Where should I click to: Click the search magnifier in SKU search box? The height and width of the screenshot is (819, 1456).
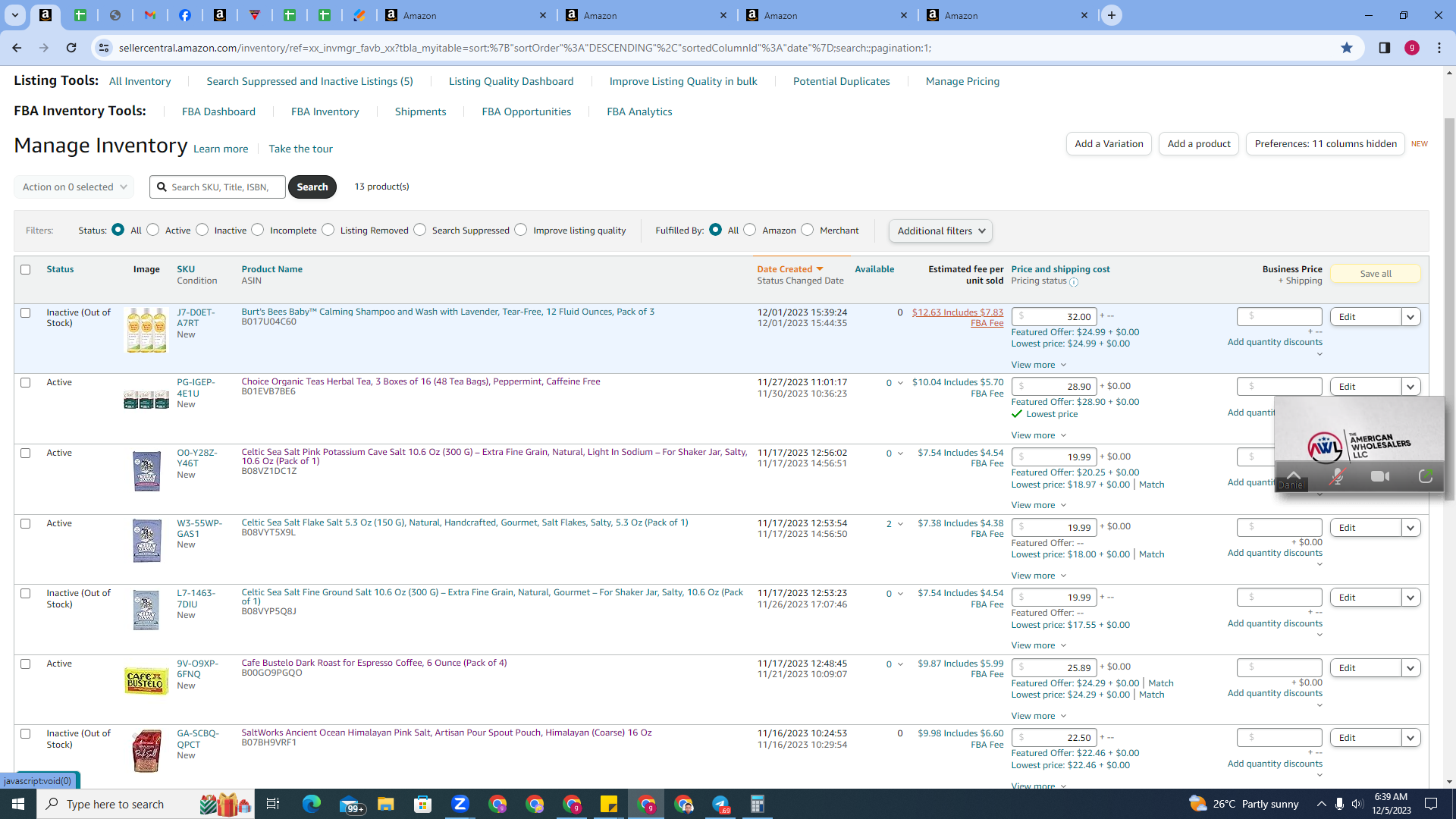click(161, 187)
